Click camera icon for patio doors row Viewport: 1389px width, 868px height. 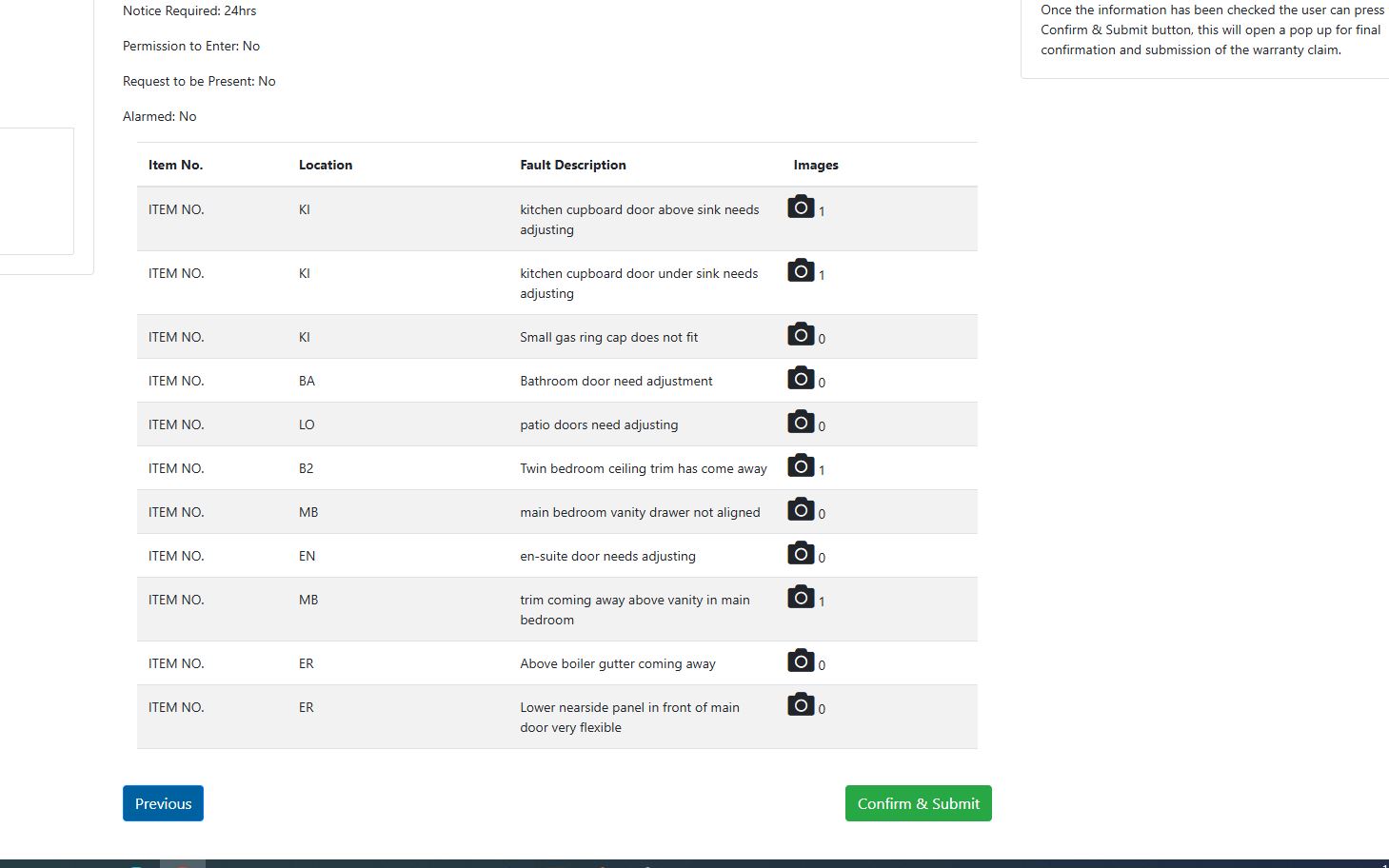pos(801,423)
